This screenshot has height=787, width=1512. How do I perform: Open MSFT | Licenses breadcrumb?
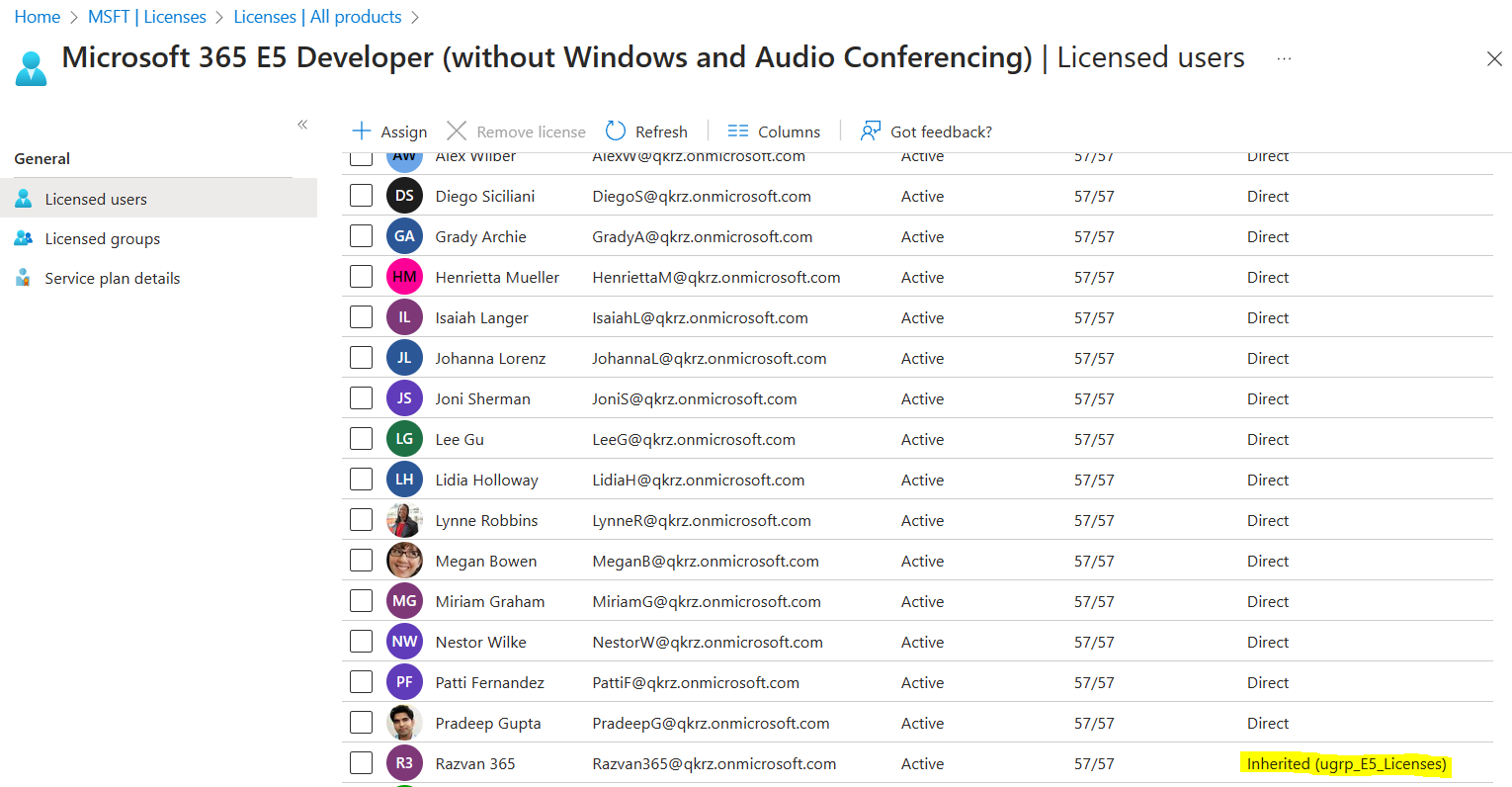point(147,17)
